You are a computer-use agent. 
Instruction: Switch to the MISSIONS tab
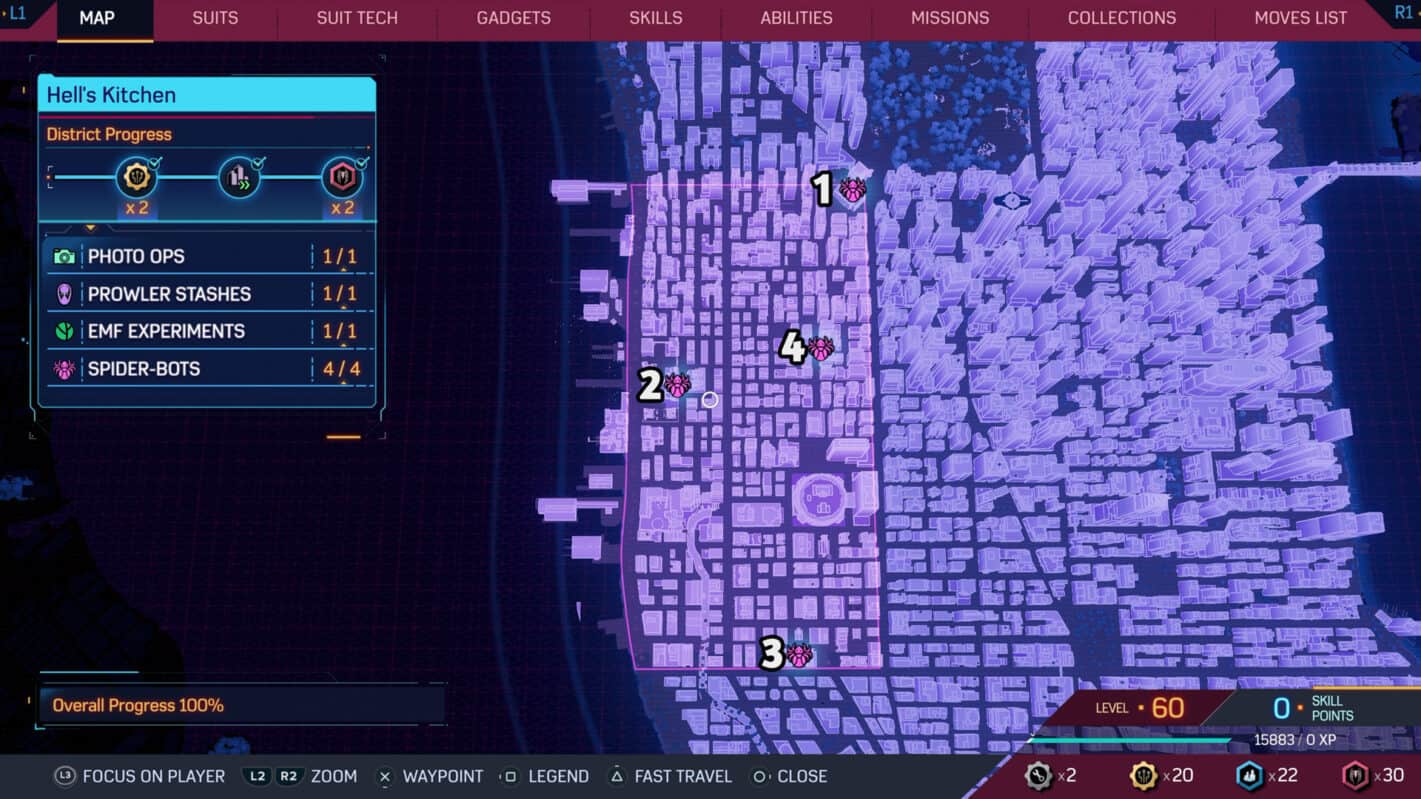tap(950, 18)
